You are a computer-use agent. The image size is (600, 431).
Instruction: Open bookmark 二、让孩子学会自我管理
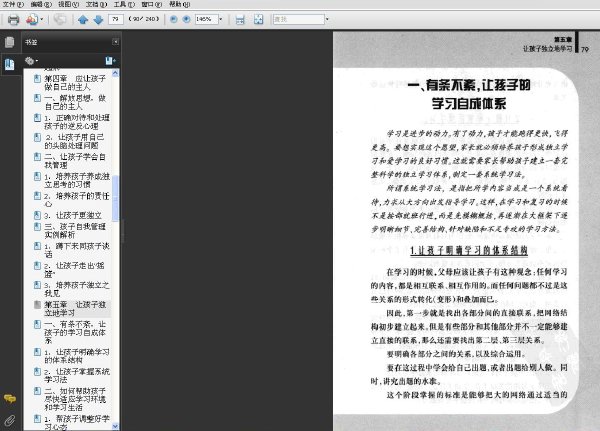(x=75, y=161)
